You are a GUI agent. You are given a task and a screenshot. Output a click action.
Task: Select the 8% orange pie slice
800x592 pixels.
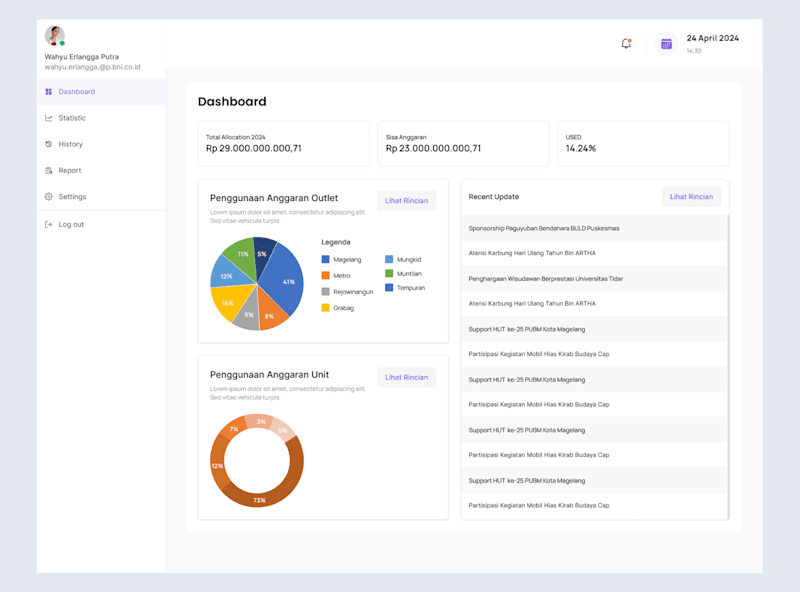click(x=270, y=312)
